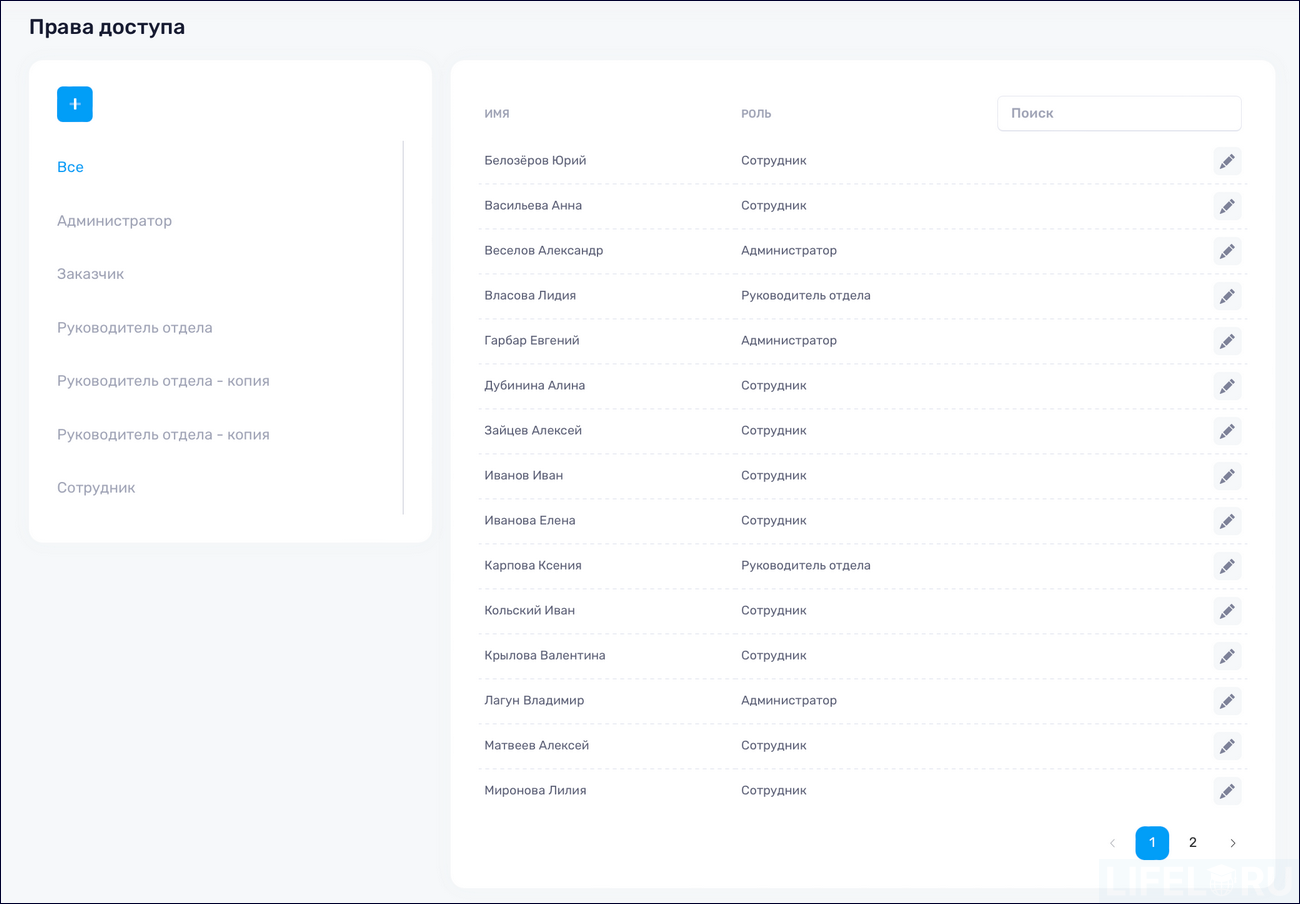Edit Крылова Валентина with pencil icon
1300x904 pixels.
coord(1227,656)
